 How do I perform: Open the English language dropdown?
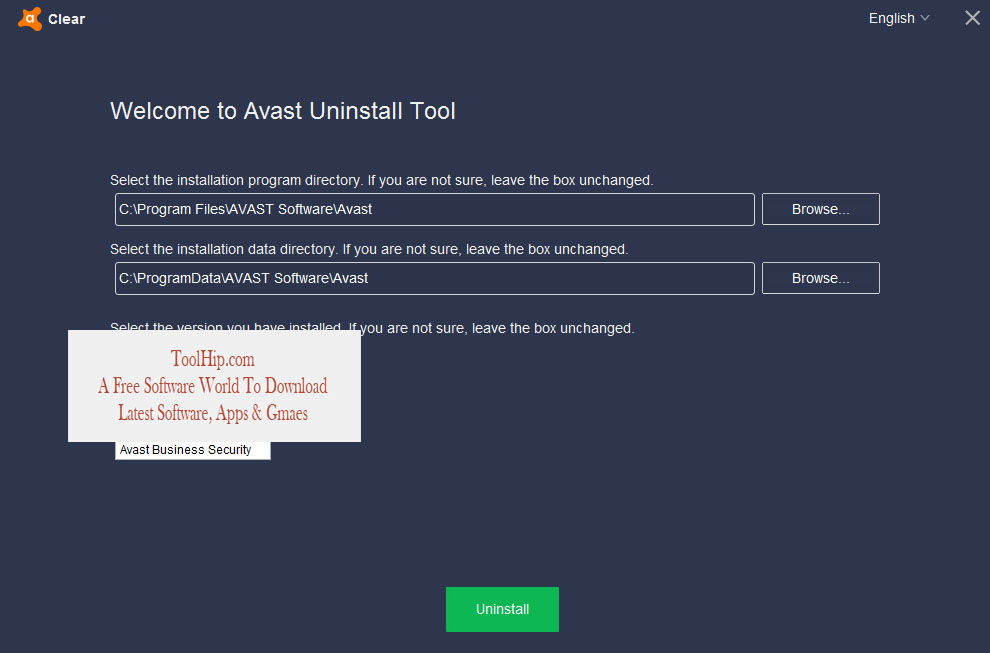898,18
